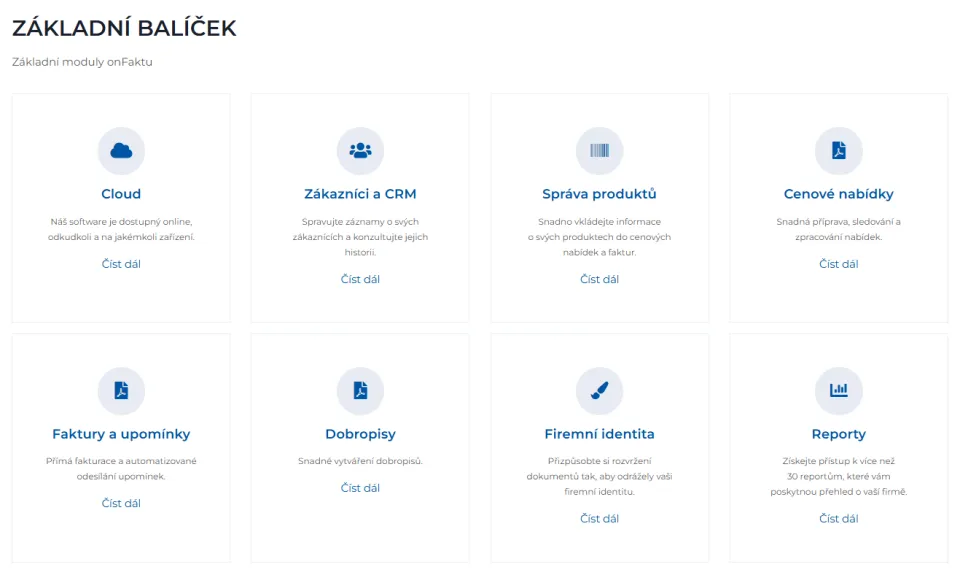The image size is (960, 575).
Task: Click the Zákazníci a CRM people icon
Action: pyautogui.click(x=360, y=151)
